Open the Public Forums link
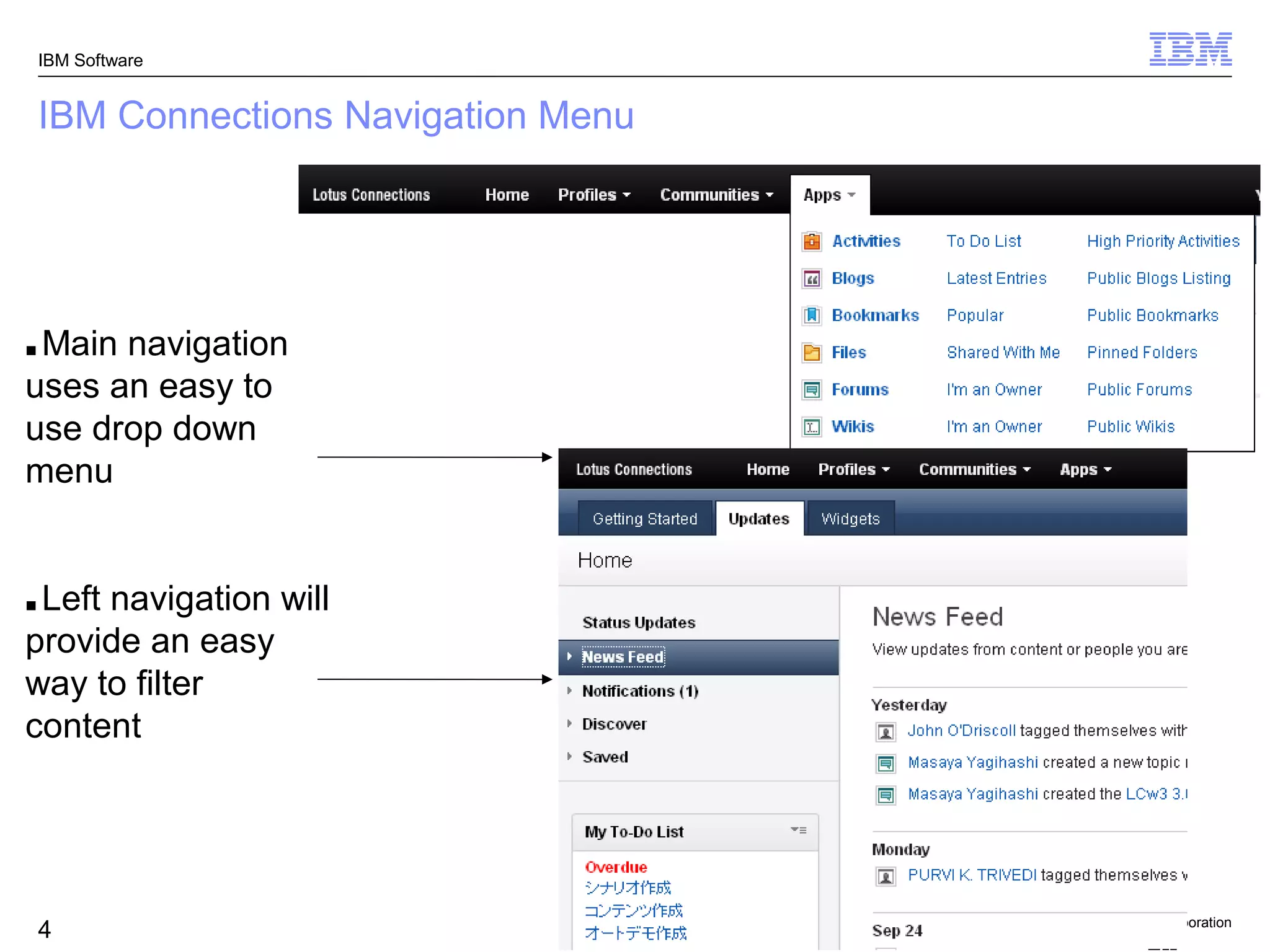This screenshot has width=1270, height=952. tap(1140, 390)
